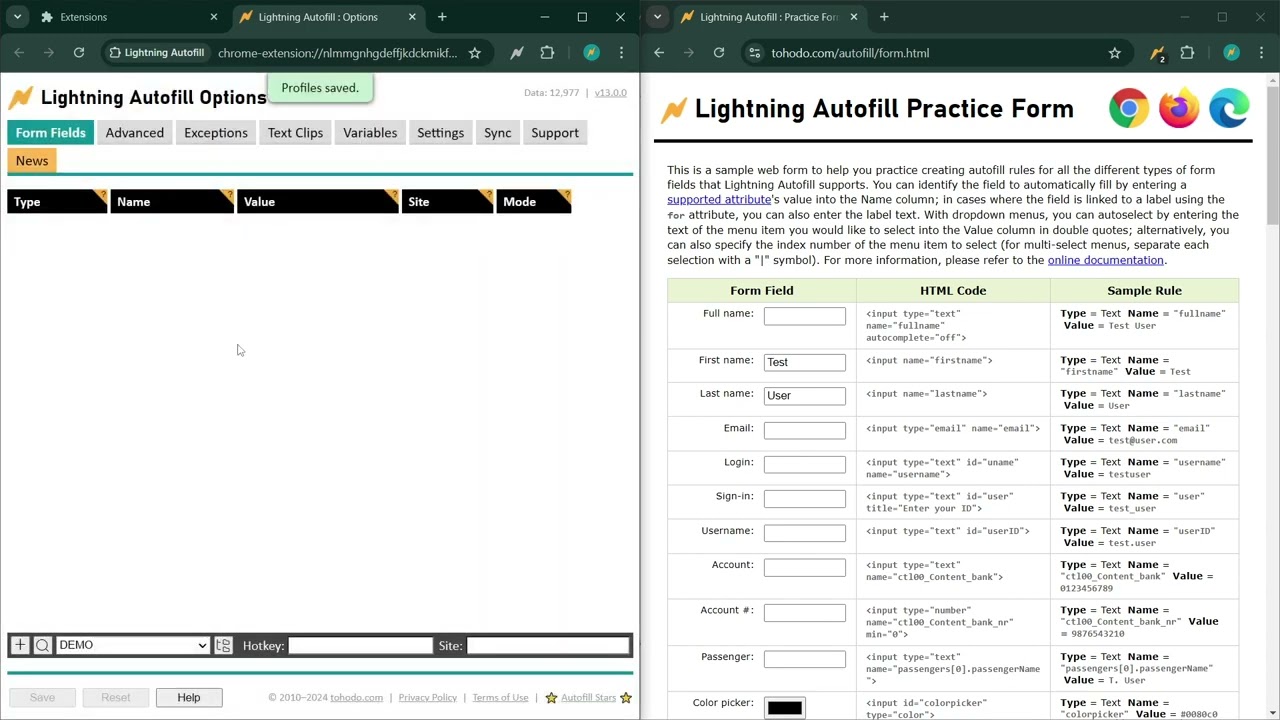Viewport: 1280px width, 720px height.
Task: Switch to the Exceptions tab
Action: click(x=216, y=133)
